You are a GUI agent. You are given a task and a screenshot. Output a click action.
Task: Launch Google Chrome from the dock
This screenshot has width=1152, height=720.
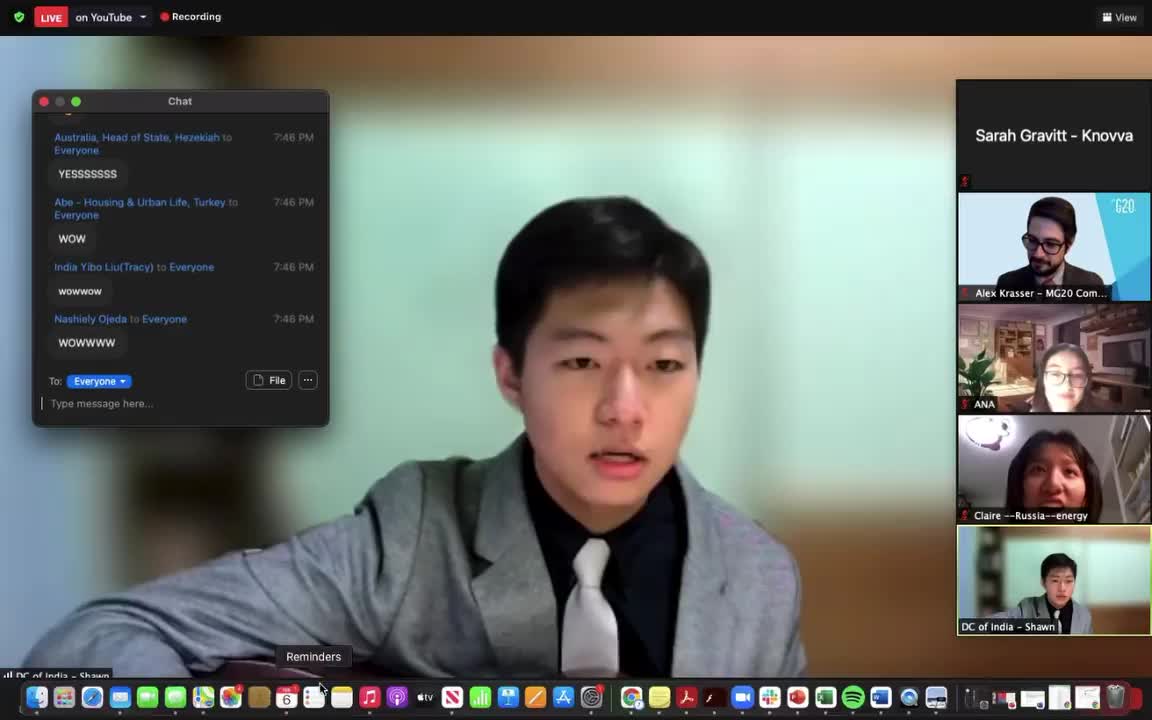pos(631,697)
